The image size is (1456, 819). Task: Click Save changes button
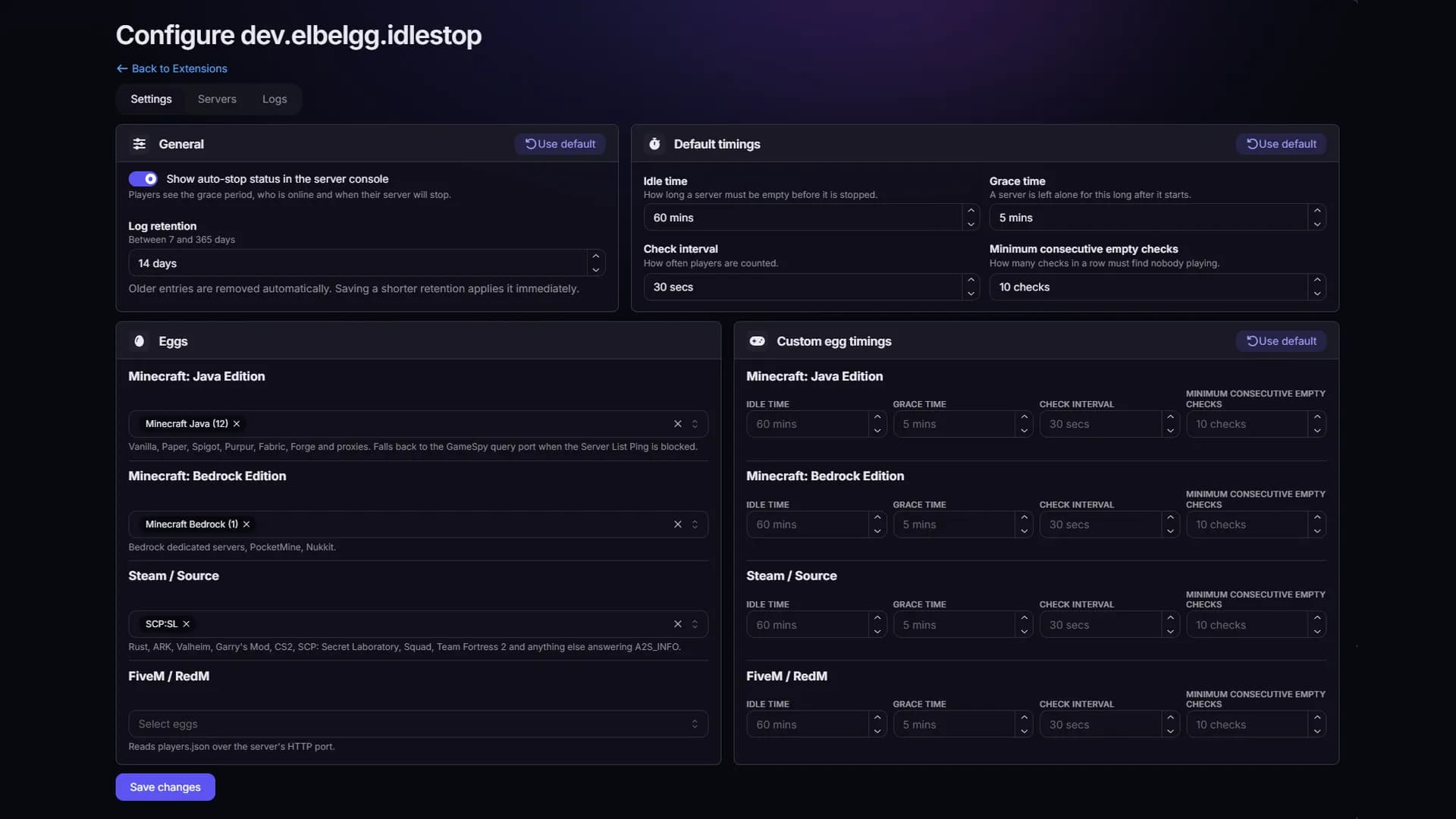click(x=165, y=787)
